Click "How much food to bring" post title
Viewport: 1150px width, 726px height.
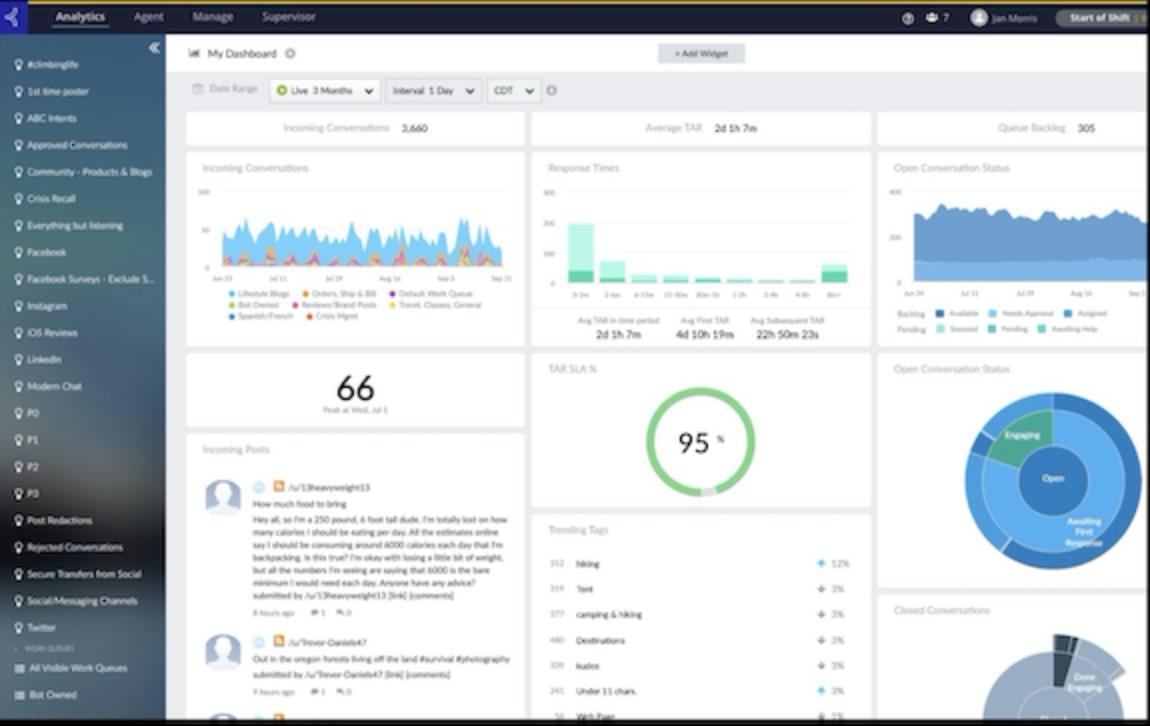(299, 504)
